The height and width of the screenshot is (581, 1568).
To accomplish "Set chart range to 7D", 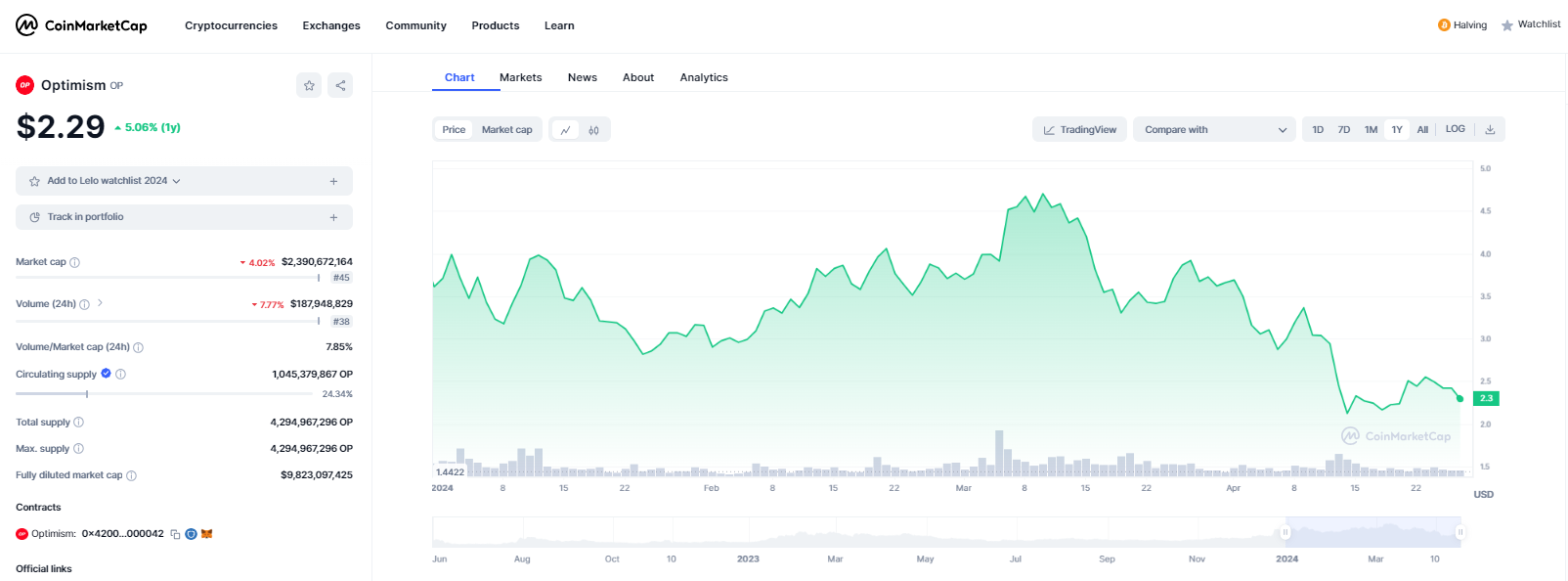I will pos(1344,129).
